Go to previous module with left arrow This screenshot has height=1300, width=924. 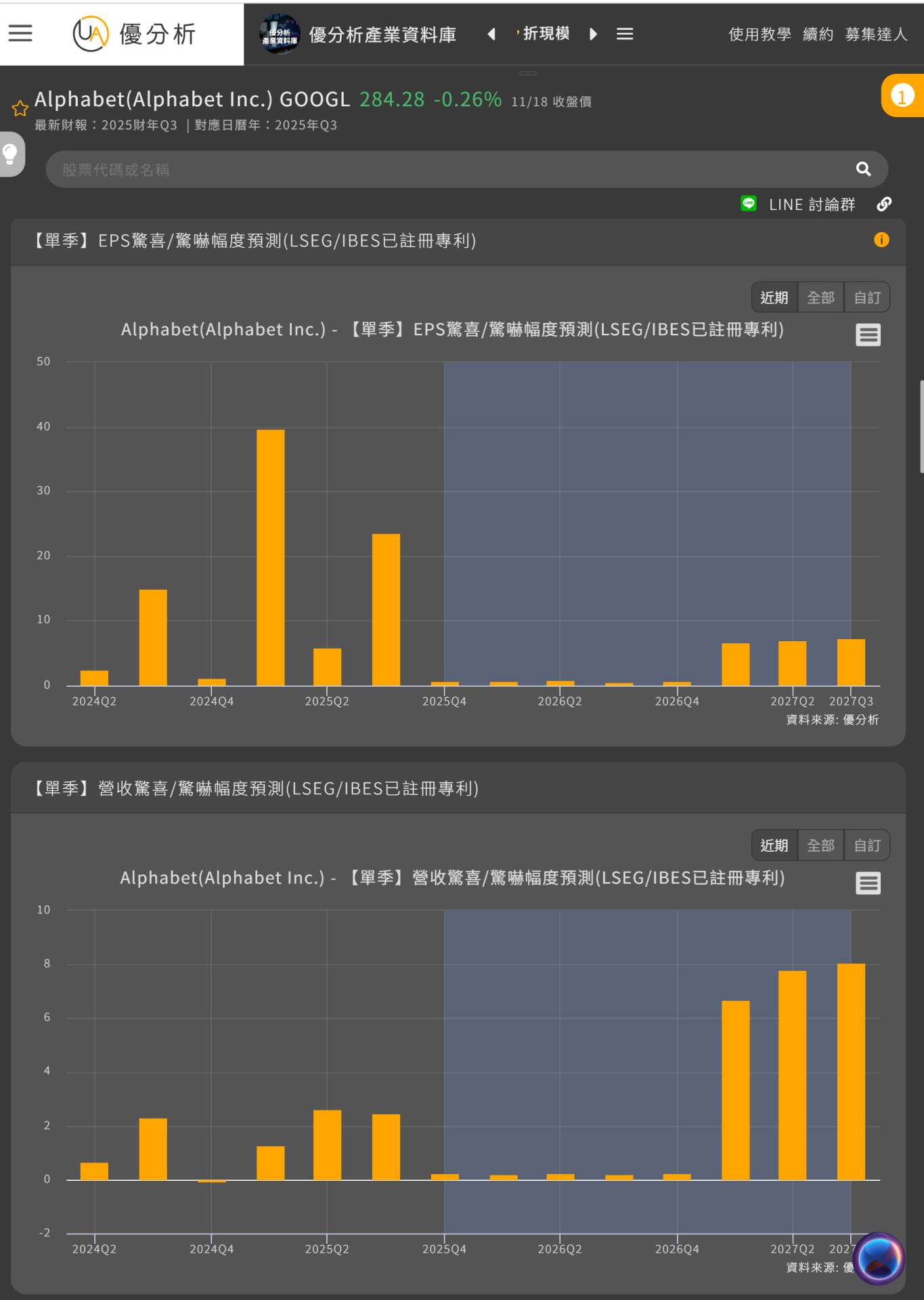[491, 34]
